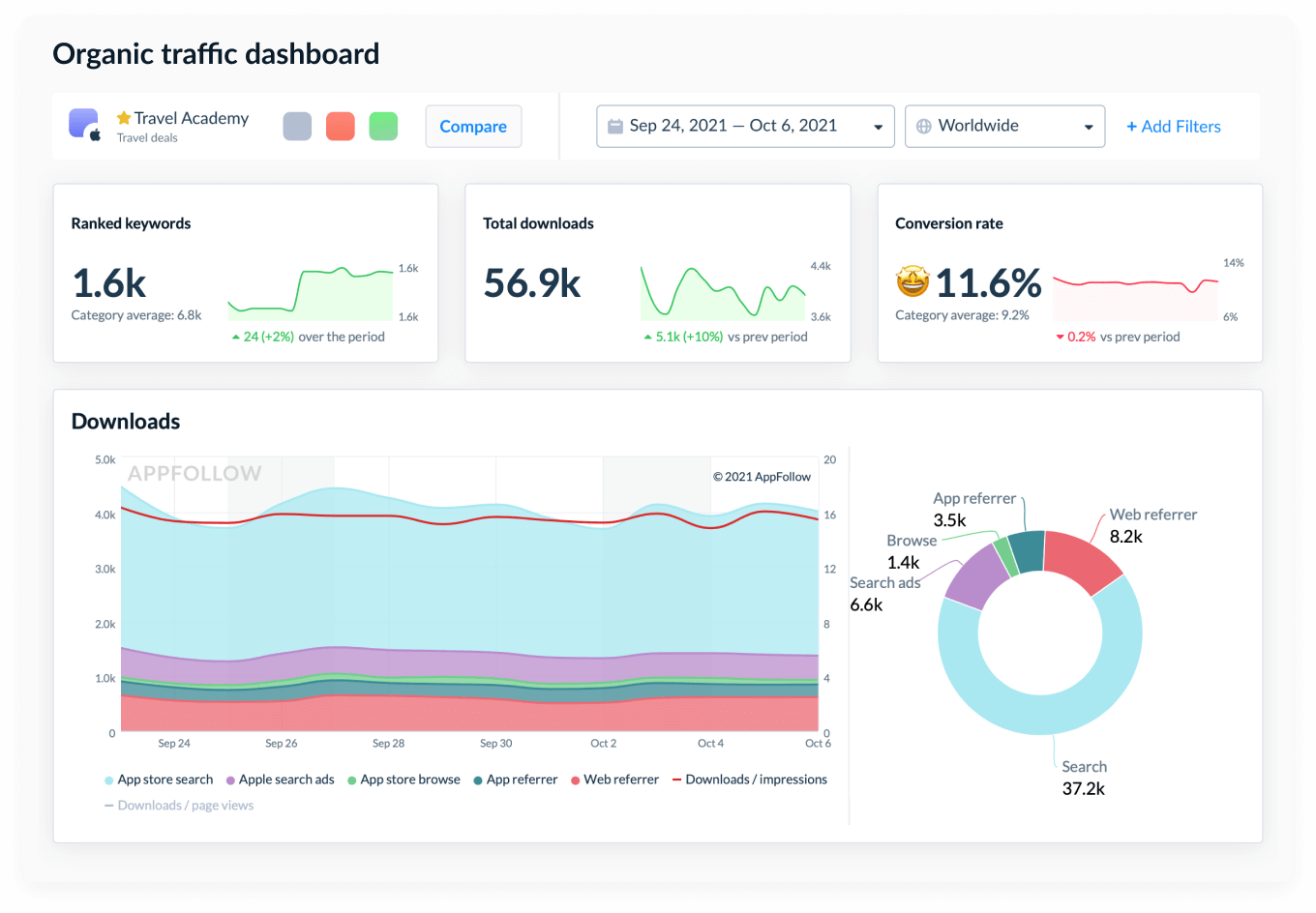Click the Category average: 6.8k text
Viewport: 1316px width, 913px height.
coord(136,315)
